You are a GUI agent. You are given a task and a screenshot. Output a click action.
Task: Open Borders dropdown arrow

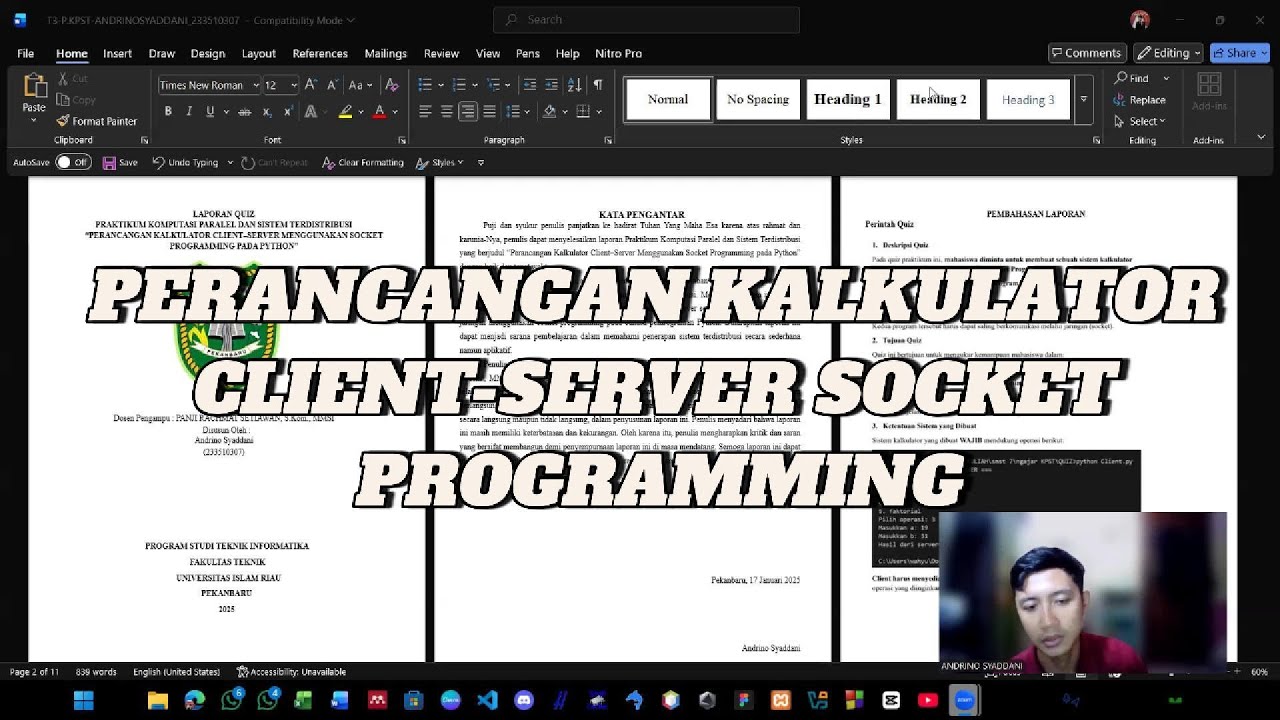(597, 112)
